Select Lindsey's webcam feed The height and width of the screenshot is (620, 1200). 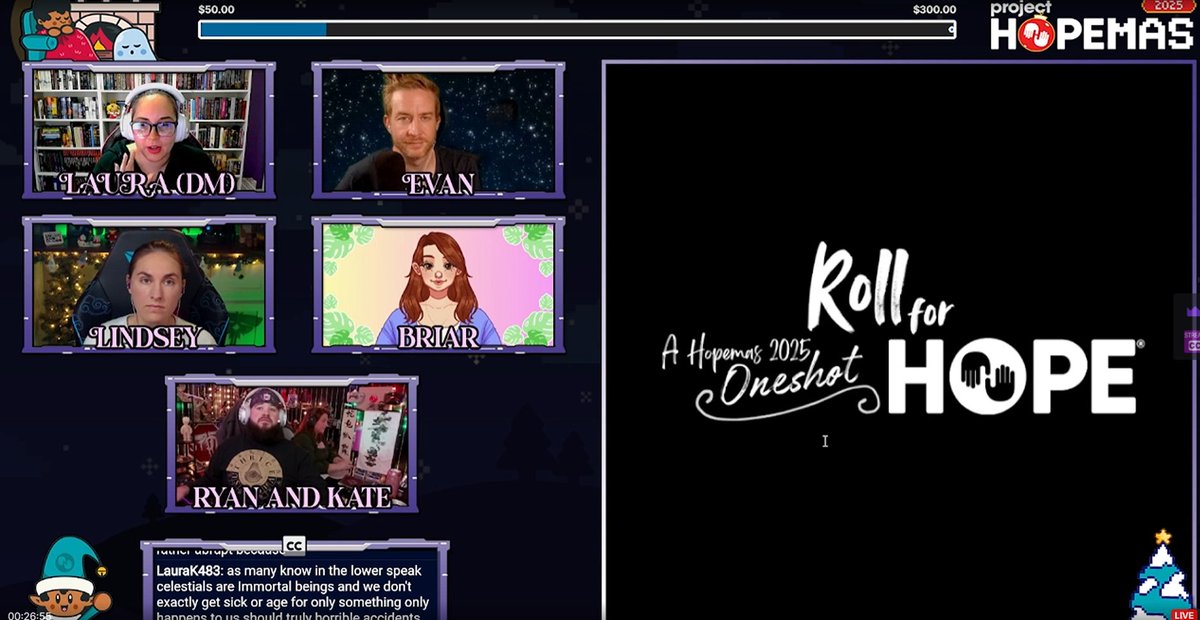(x=149, y=285)
